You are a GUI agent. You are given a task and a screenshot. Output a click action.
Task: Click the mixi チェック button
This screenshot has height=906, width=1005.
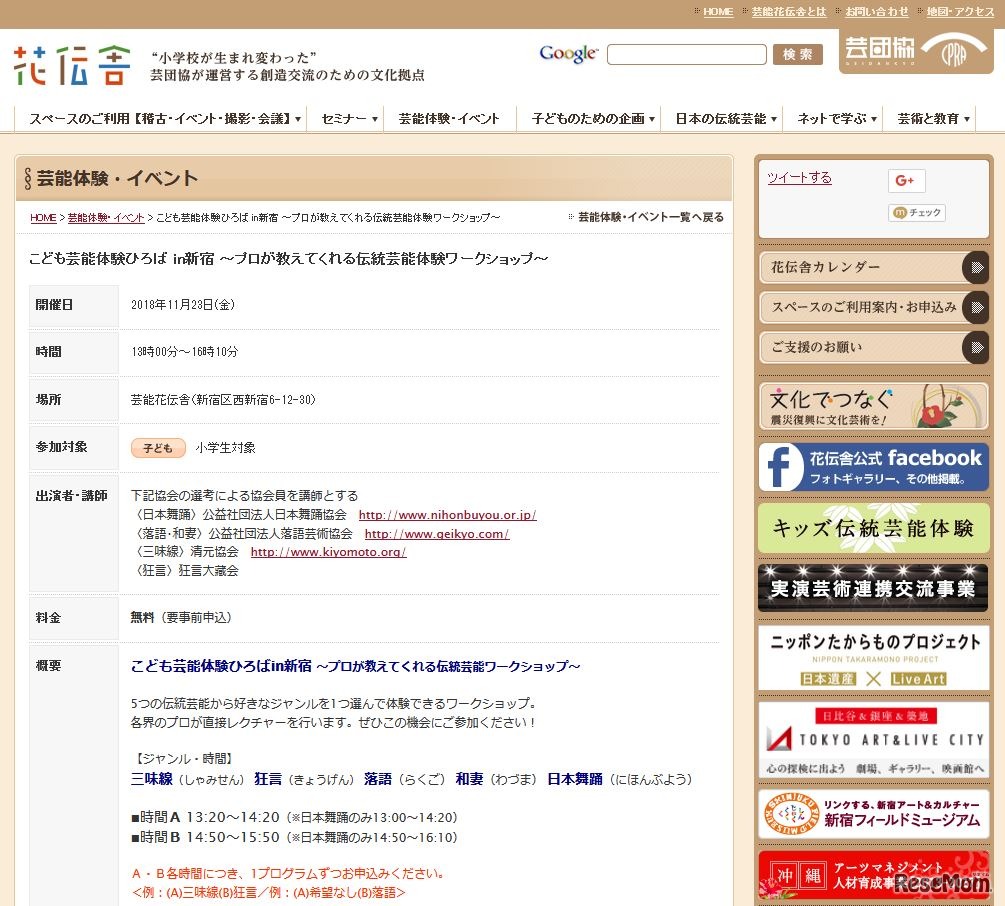pos(917,212)
